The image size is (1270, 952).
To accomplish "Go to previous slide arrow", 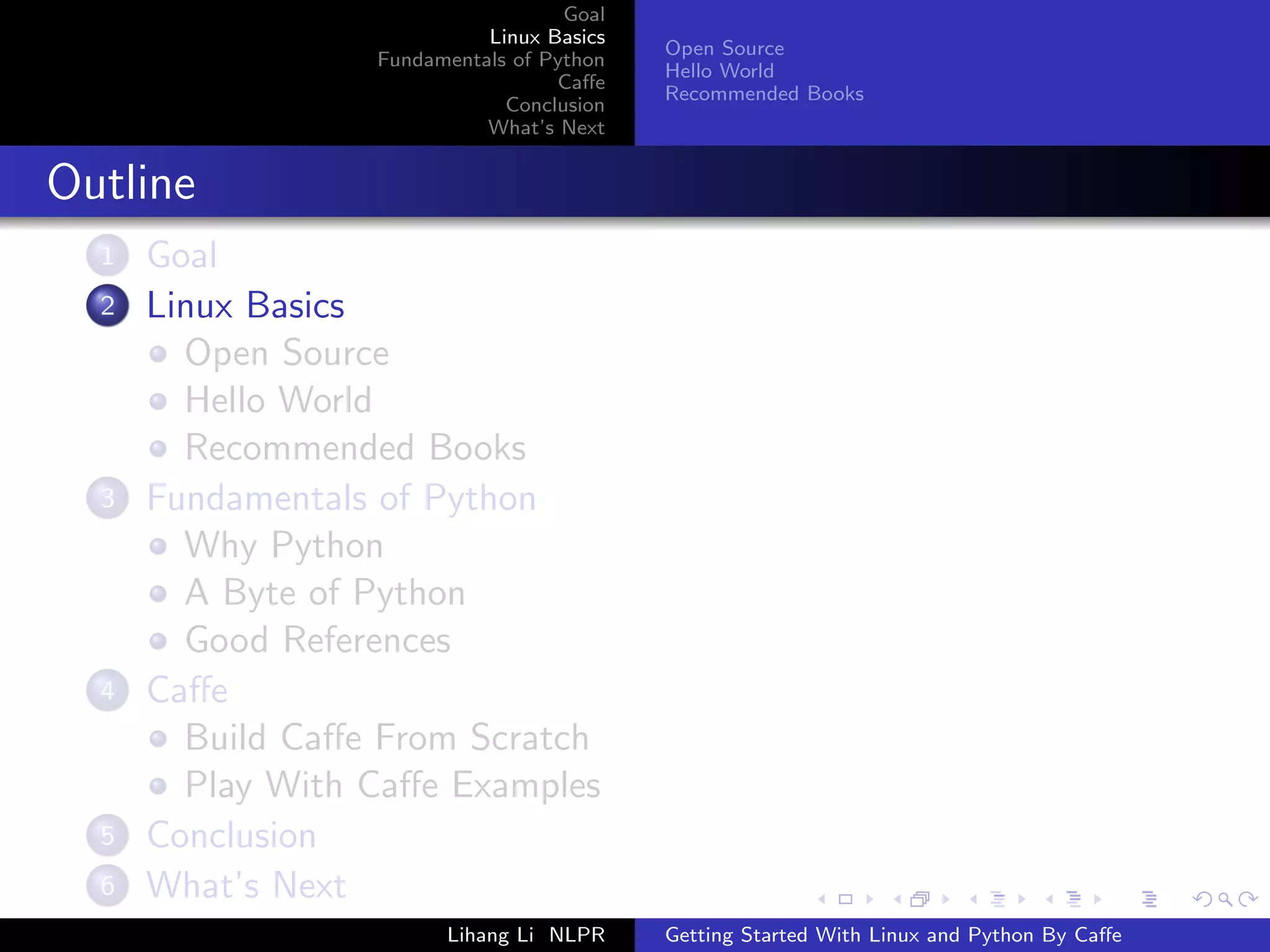I will click(822, 899).
